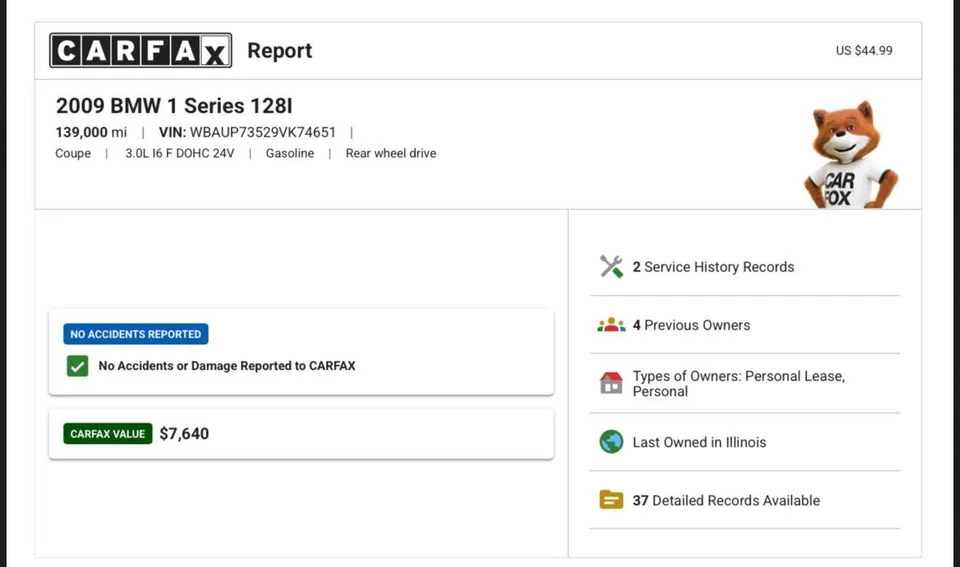Click the CARFAX logo

click(x=140, y=50)
